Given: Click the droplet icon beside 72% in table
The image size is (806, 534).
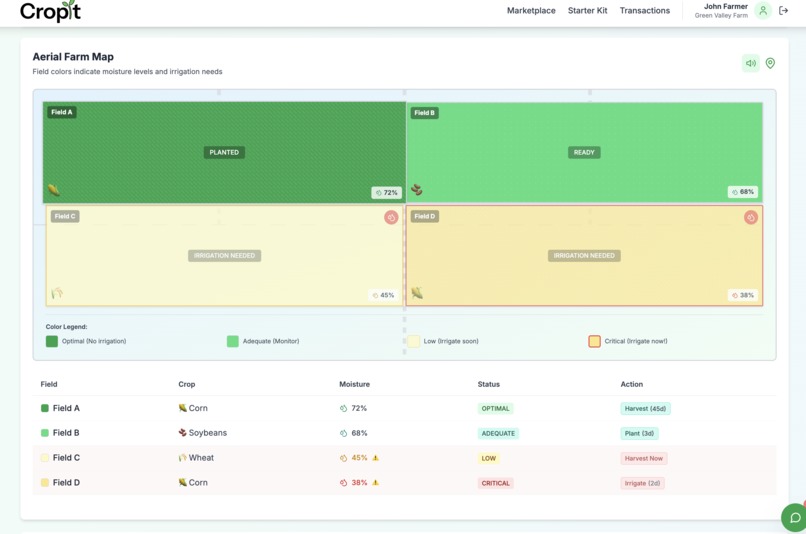Looking at the screenshot, I should tap(343, 409).
